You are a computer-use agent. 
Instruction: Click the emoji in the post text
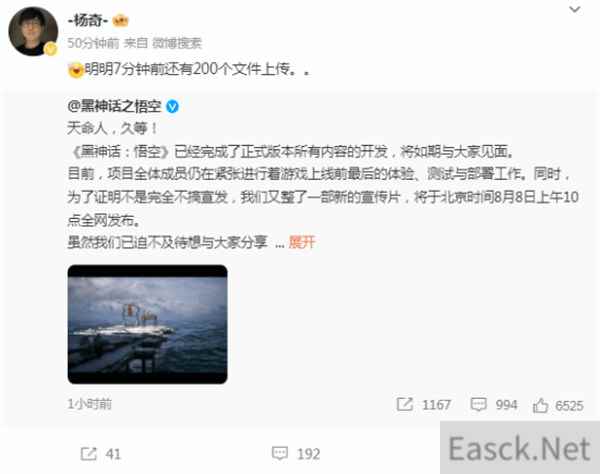click(76, 70)
